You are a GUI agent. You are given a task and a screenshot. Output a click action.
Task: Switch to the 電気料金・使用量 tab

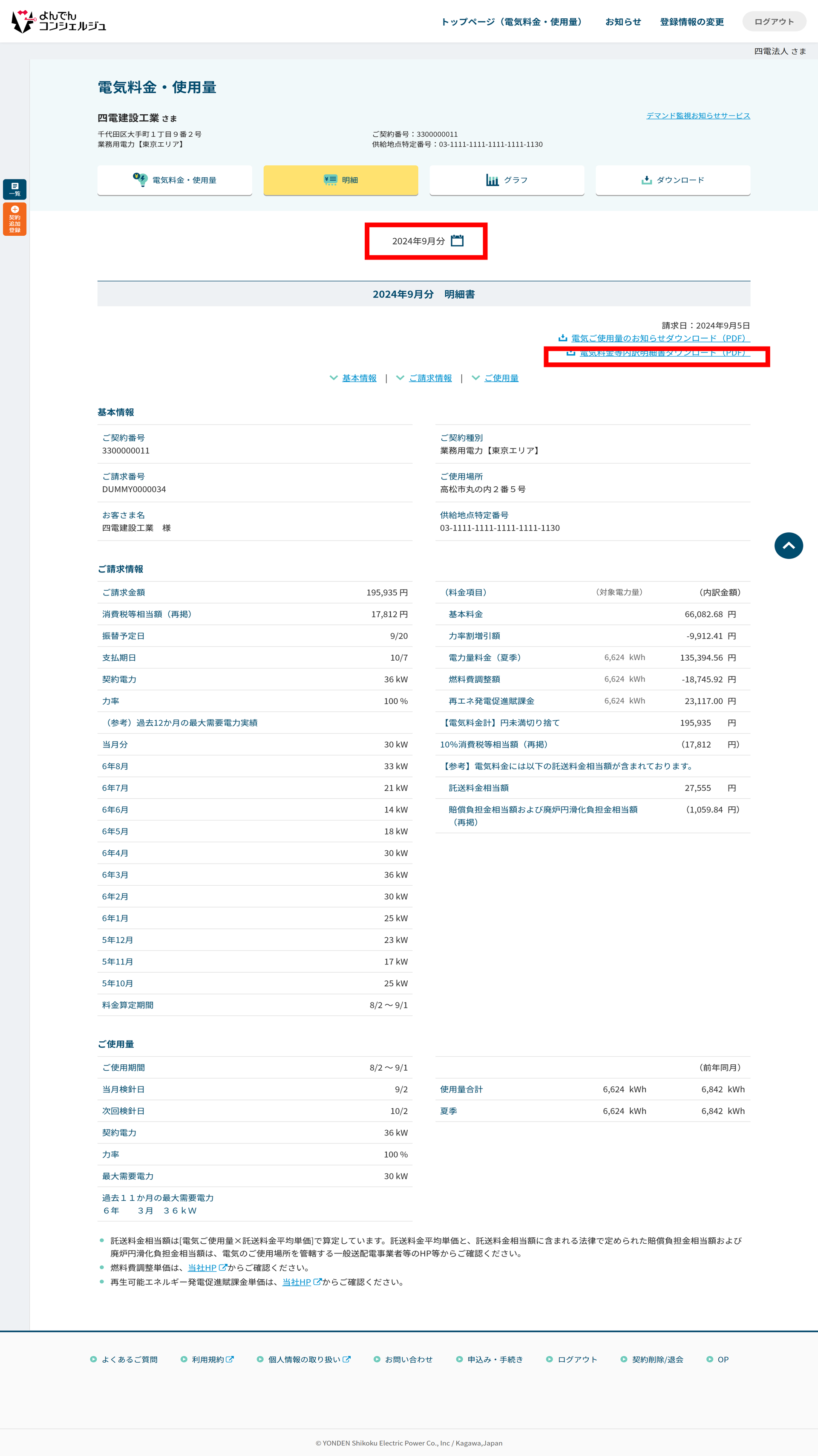pyautogui.click(x=175, y=180)
